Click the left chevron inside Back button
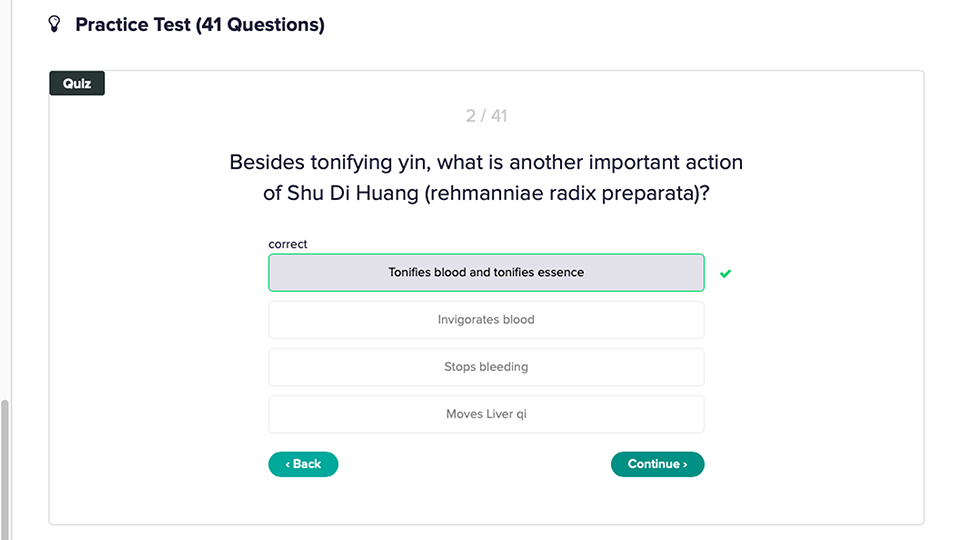This screenshot has width=960, height=540. (x=288, y=465)
